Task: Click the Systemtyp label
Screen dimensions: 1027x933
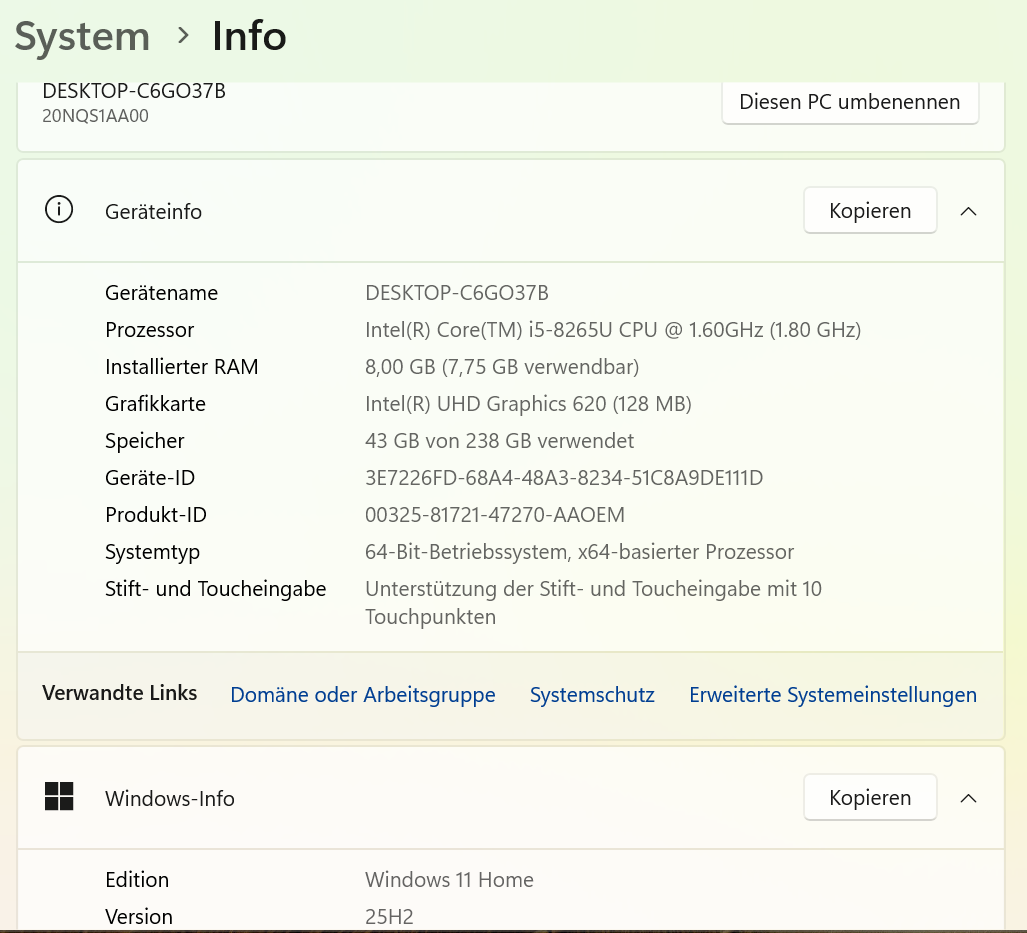Action: [152, 552]
